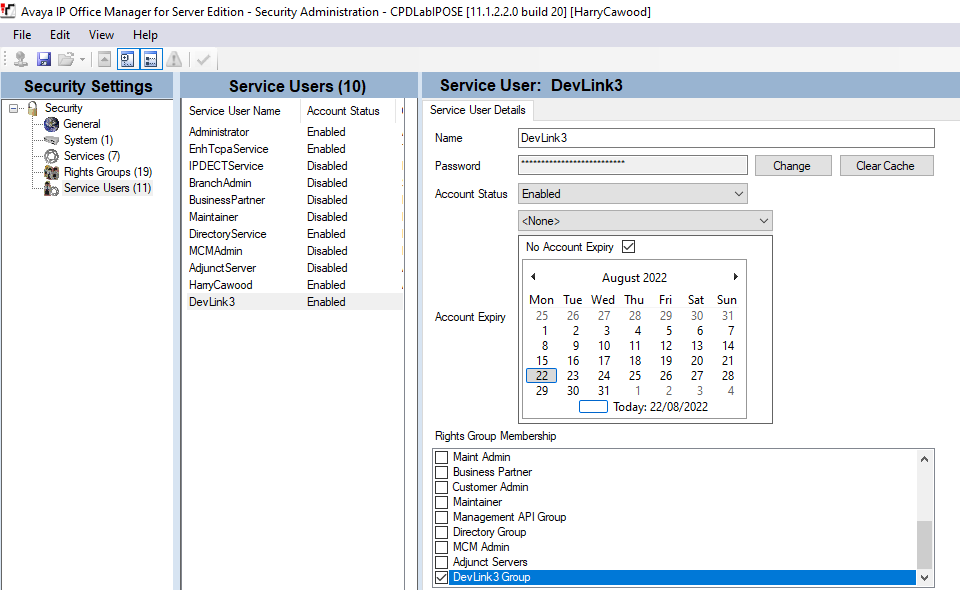This screenshot has width=960, height=590.
Task: Select DevLink3 row in service users list
Action: (294, 302)
